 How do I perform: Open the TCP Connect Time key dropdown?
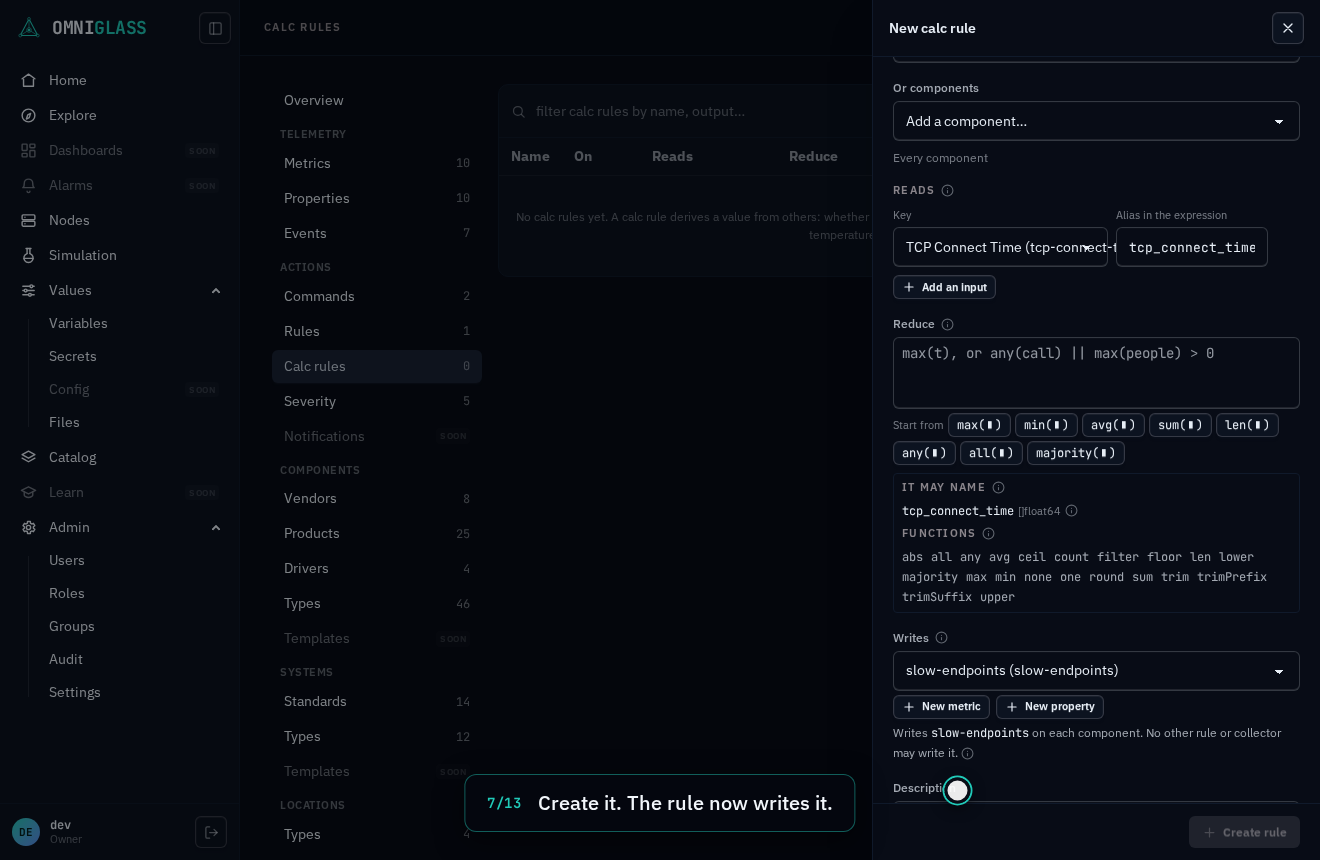click(x=1000, y=247)
